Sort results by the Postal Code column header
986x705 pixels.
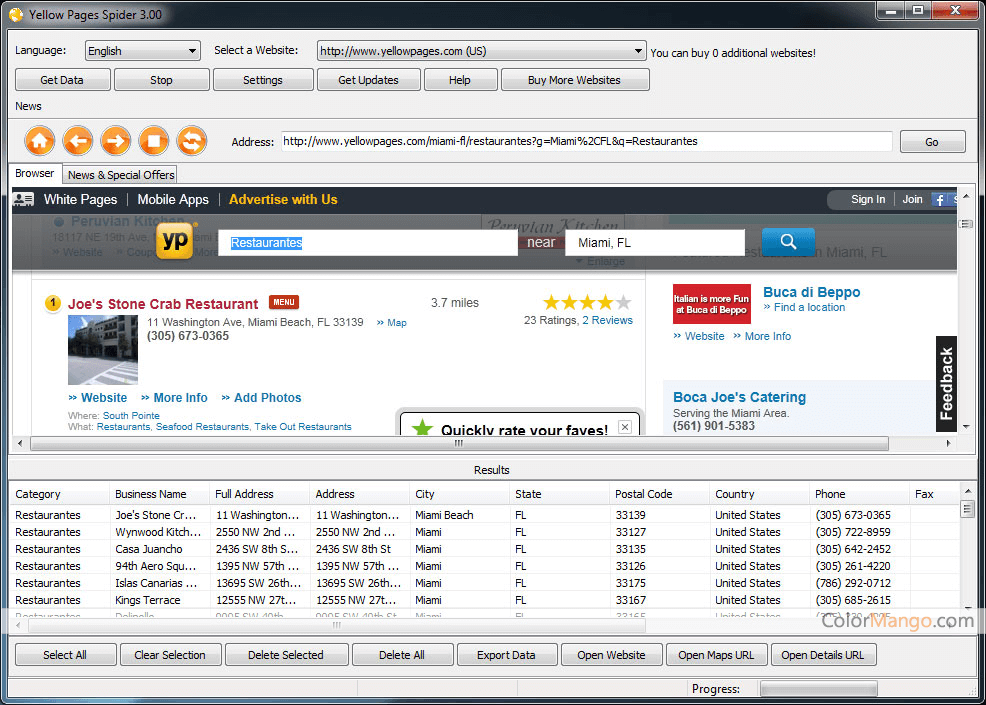pos(660,494)
